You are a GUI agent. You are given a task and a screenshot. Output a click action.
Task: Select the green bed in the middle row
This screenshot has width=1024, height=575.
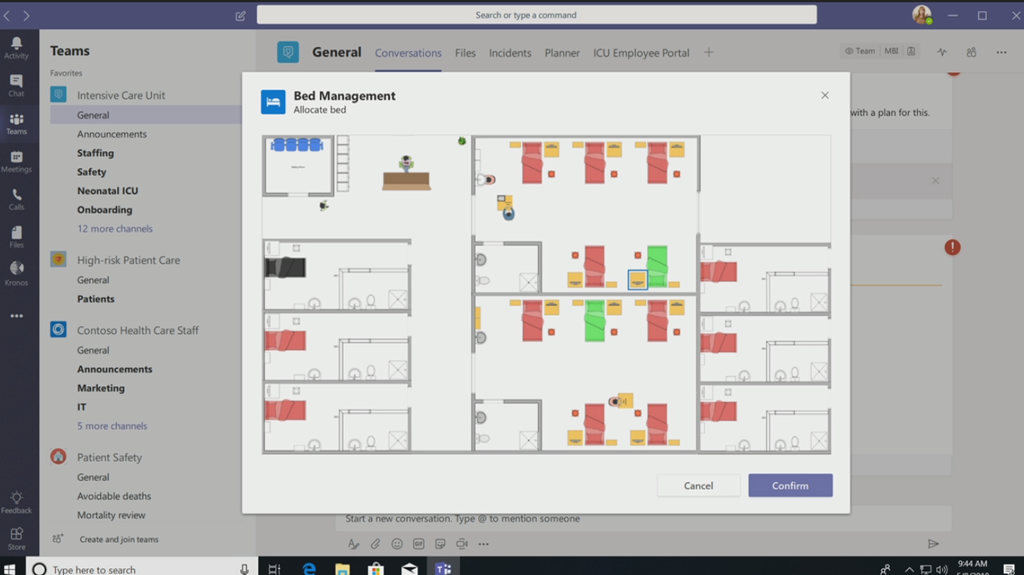657,266
